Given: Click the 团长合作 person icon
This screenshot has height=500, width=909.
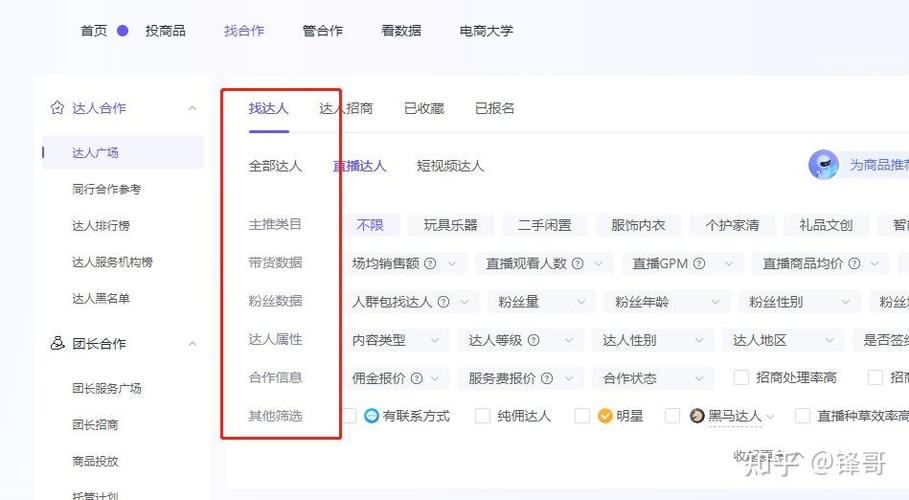Looking at the screenshot, I should (57, 343).
